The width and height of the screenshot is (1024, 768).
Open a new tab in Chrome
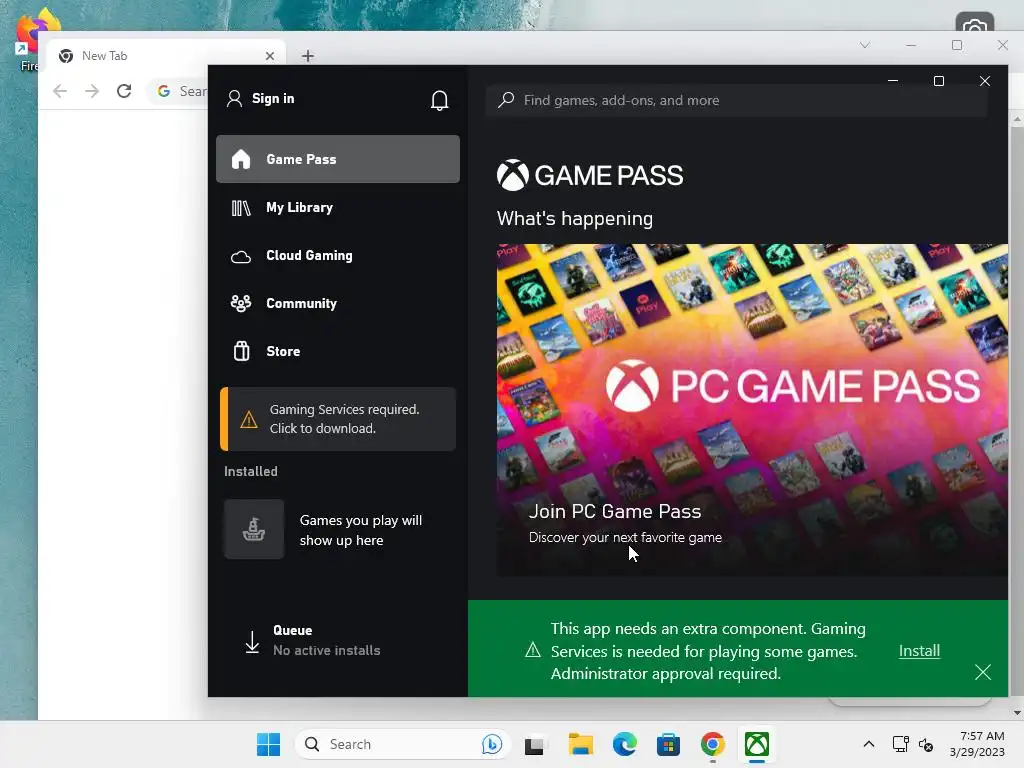308,56
